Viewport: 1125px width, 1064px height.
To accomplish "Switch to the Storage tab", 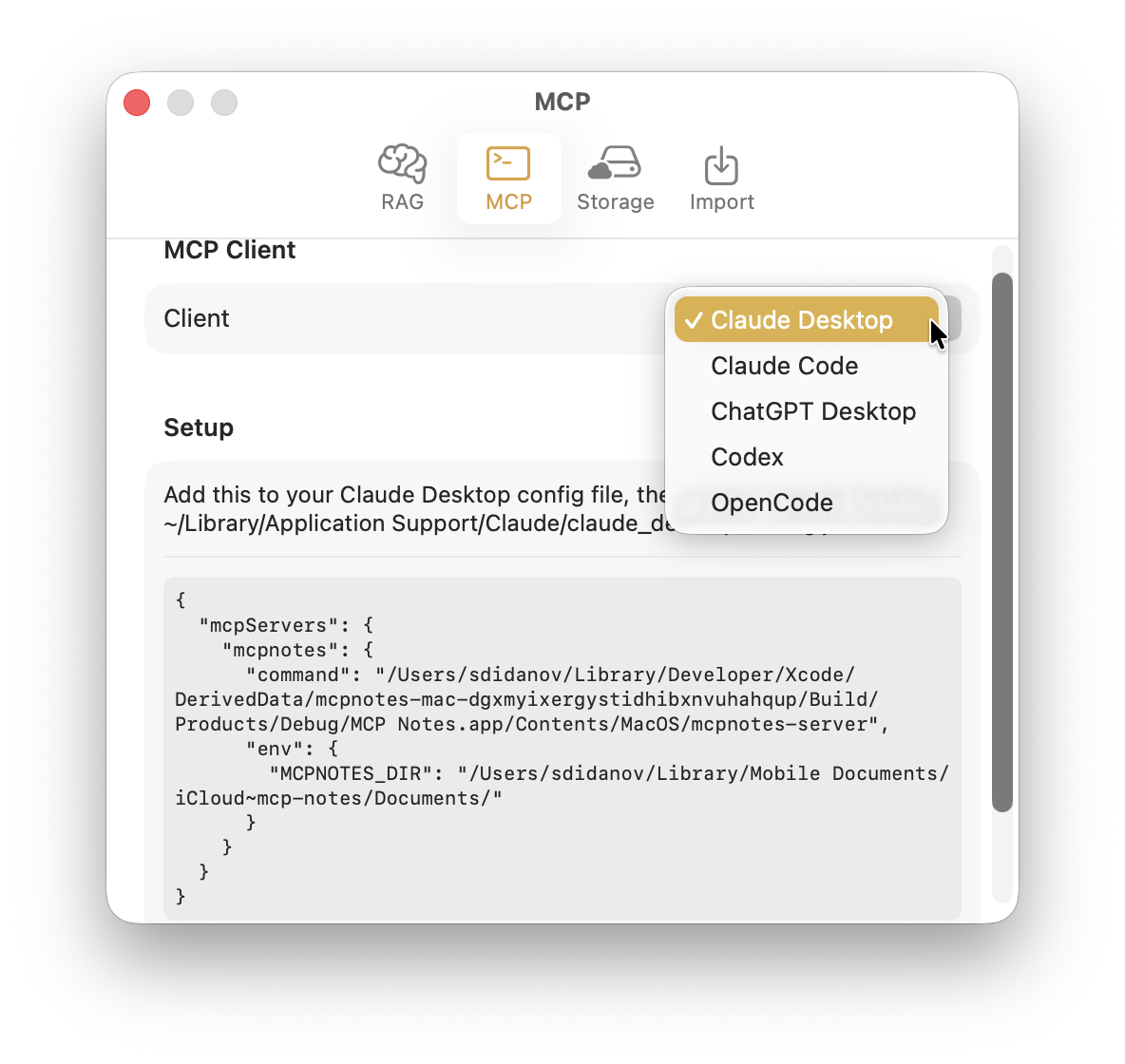I will click(x=615, y=178).
